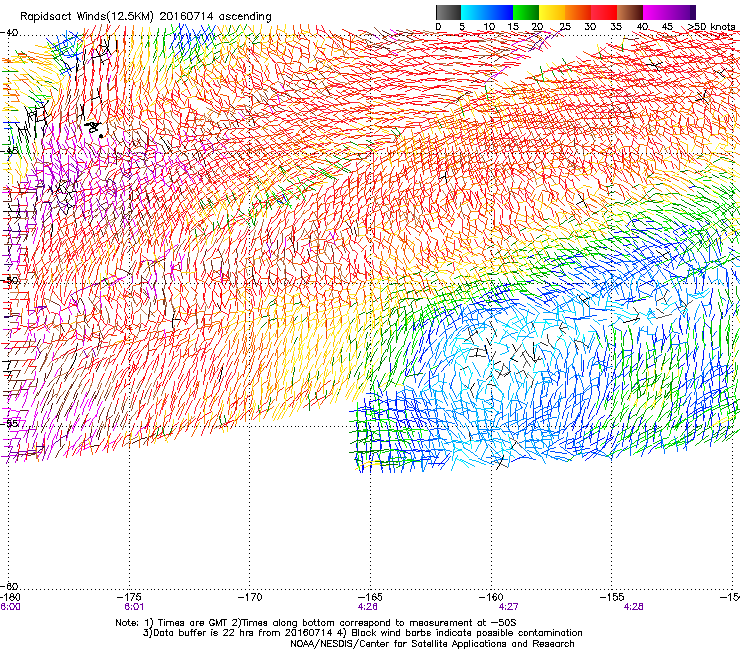Click the magenta-purple 40–50 knots legend segment
Viewport: 740px width, 650px height.
click(x=669, y=12)
